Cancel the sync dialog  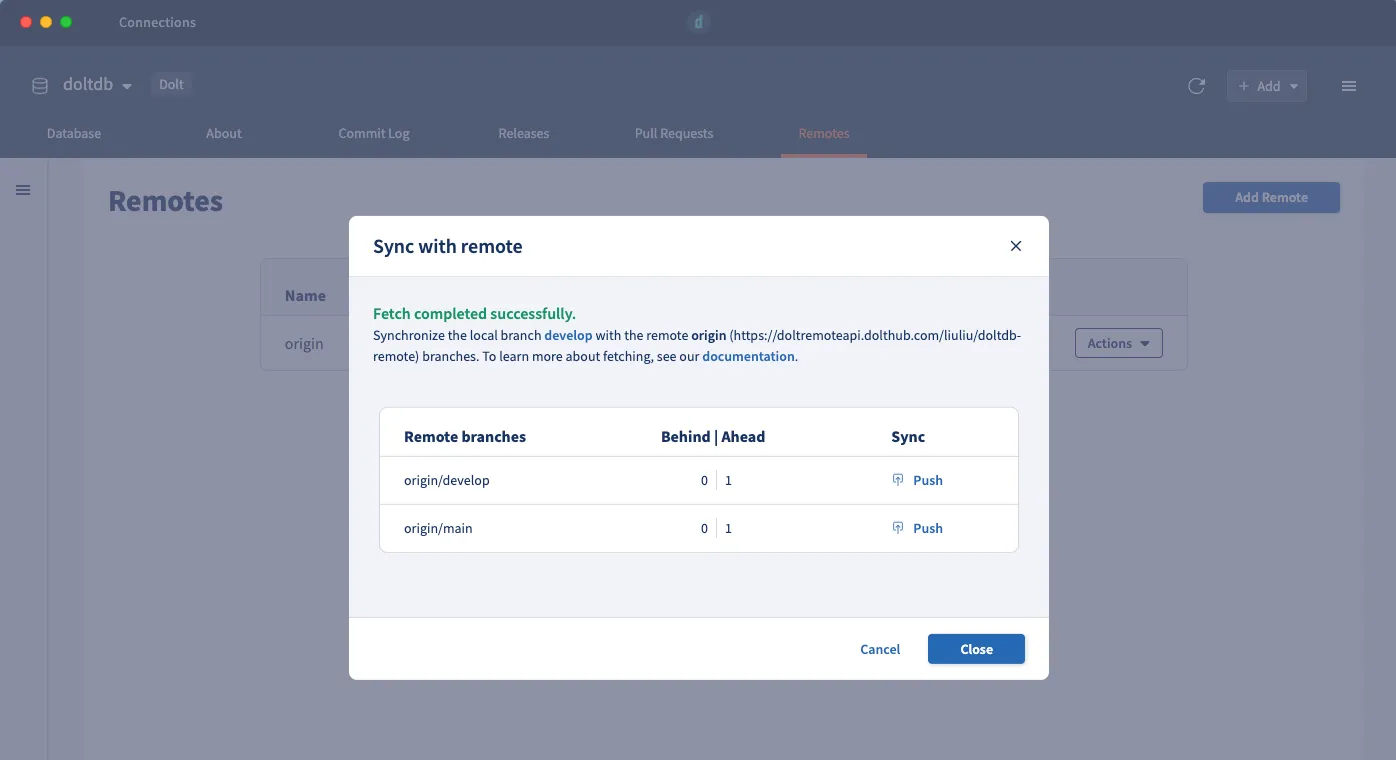[x=880, y=649]
